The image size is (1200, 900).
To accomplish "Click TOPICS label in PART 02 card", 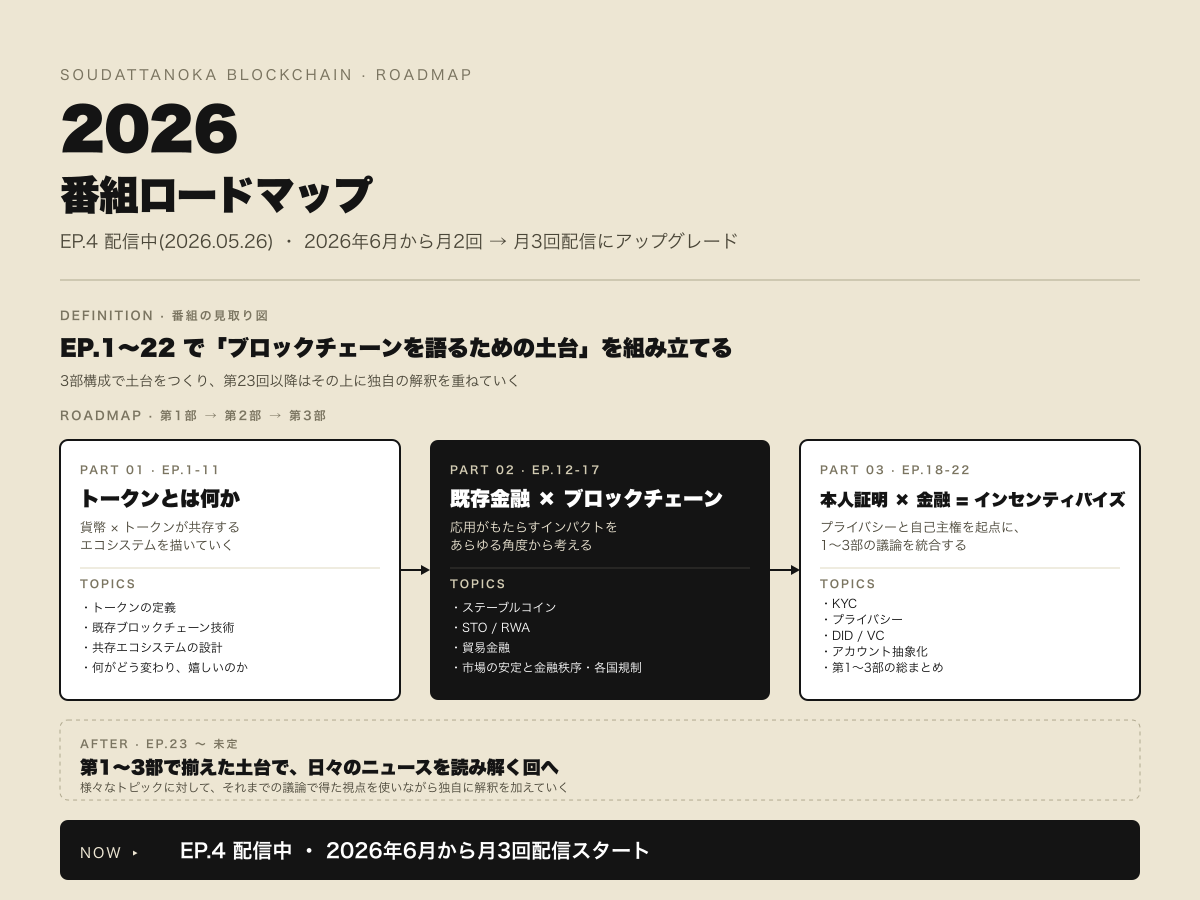I will pos(478,584).
